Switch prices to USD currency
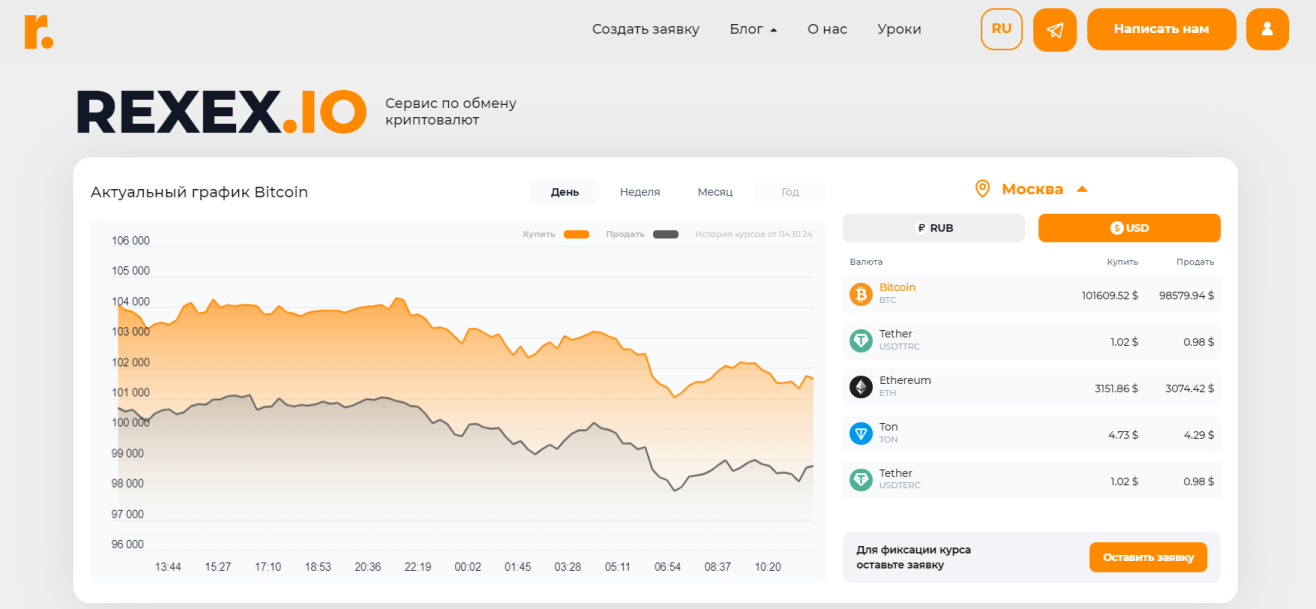1316x609 pixels. click(1129, 228)
